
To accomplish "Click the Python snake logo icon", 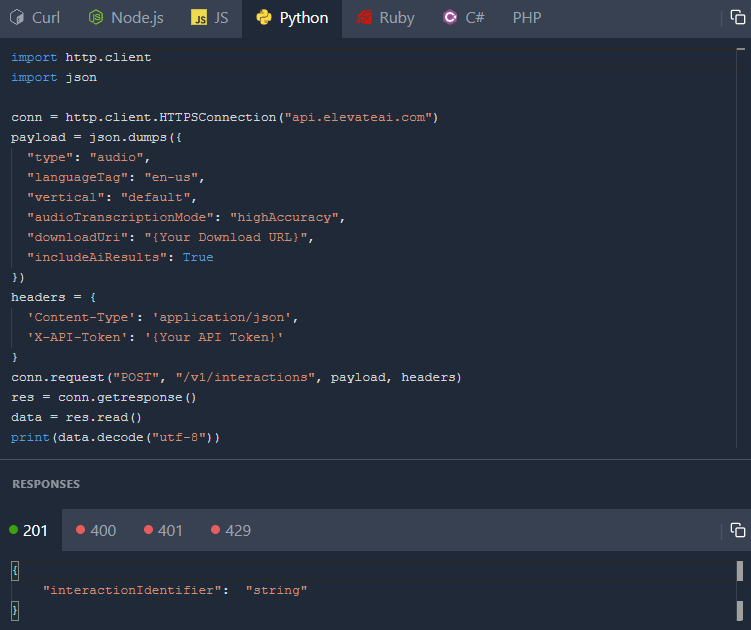I will [x=264, y=18].
